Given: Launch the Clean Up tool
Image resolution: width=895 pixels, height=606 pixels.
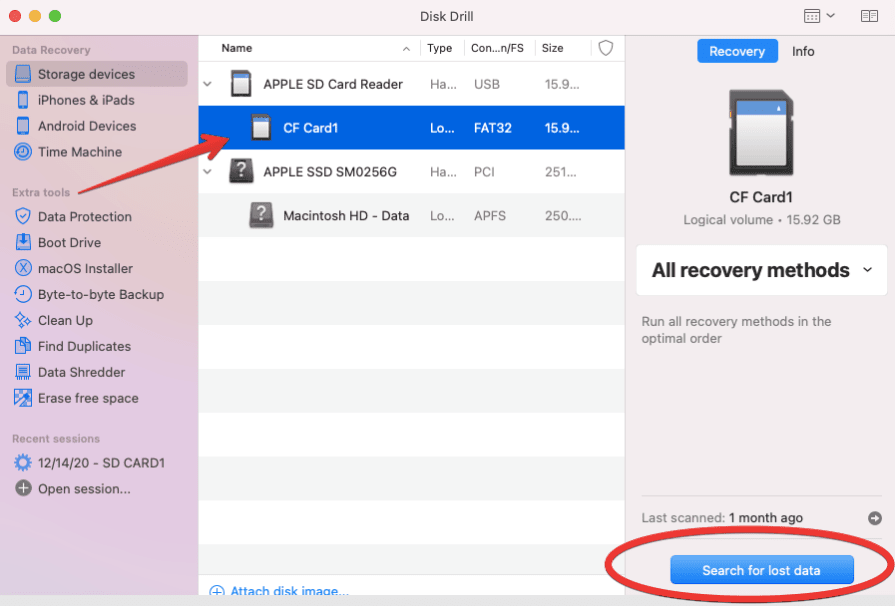Looking at the screenshot, I should pos(65,320).
